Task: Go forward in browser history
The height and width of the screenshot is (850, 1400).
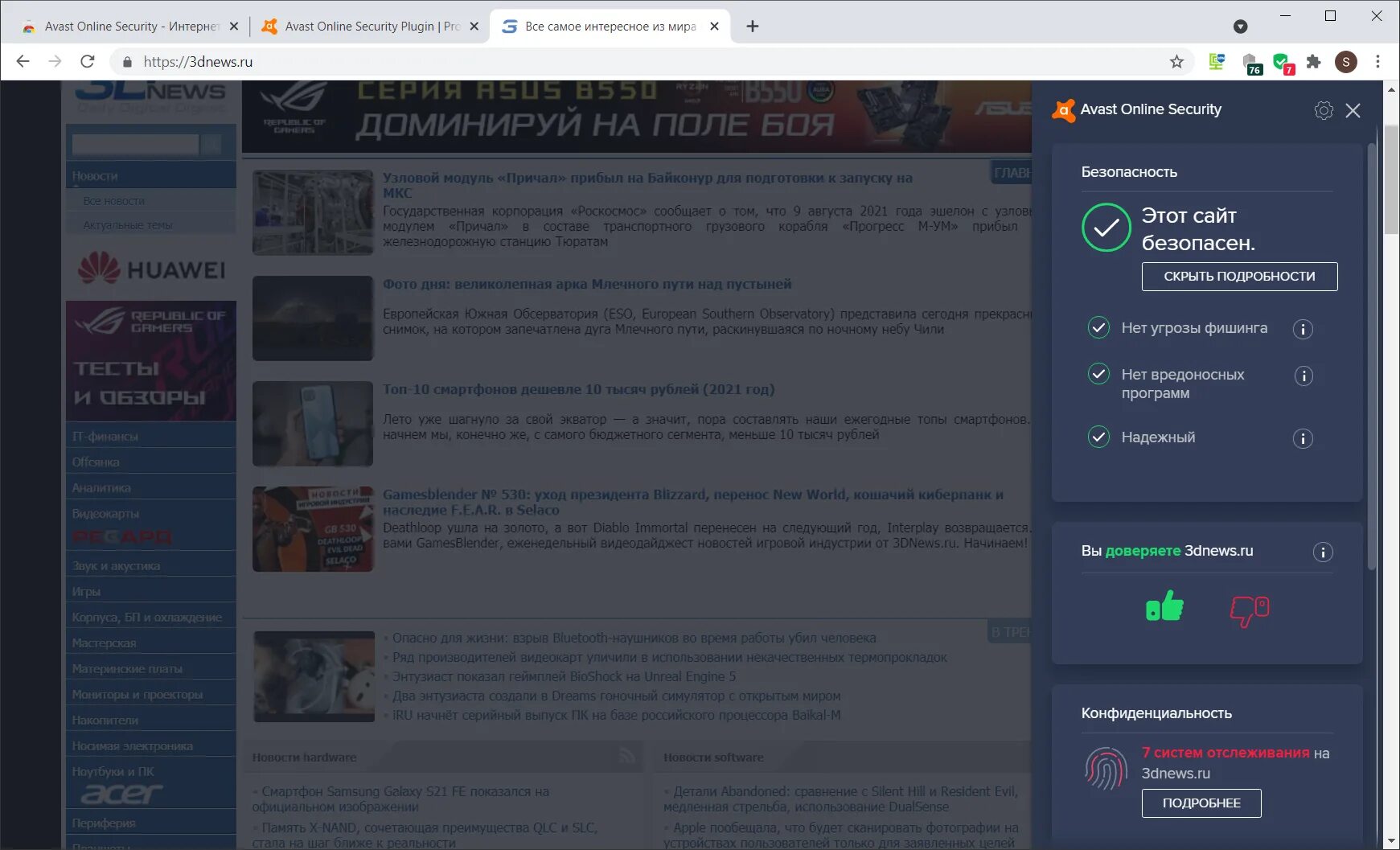Action: (55, 62)
